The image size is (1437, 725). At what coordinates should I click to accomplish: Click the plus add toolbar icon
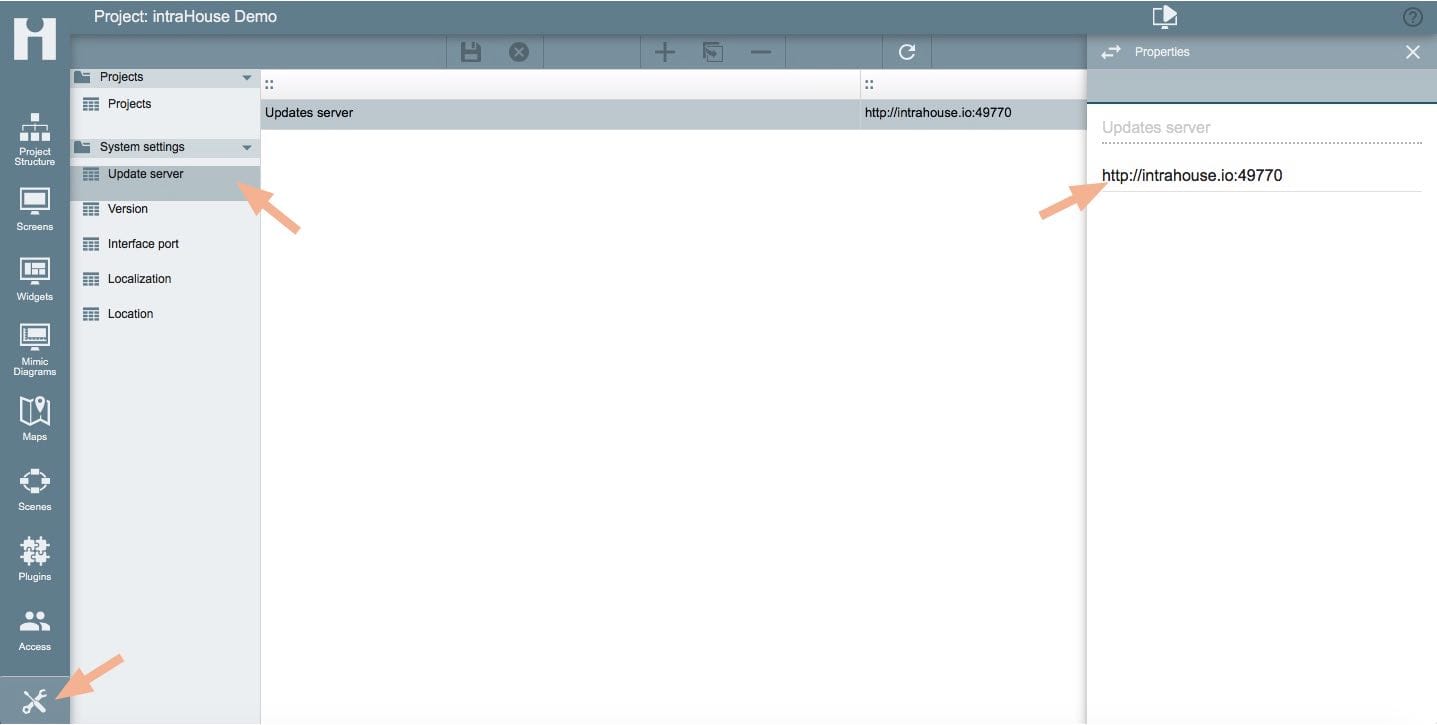[665, 52]
